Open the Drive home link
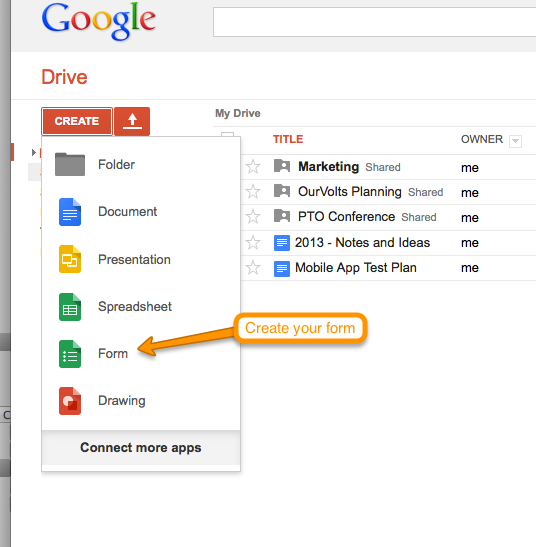The image size is (536, 547). tap(64, 77)
